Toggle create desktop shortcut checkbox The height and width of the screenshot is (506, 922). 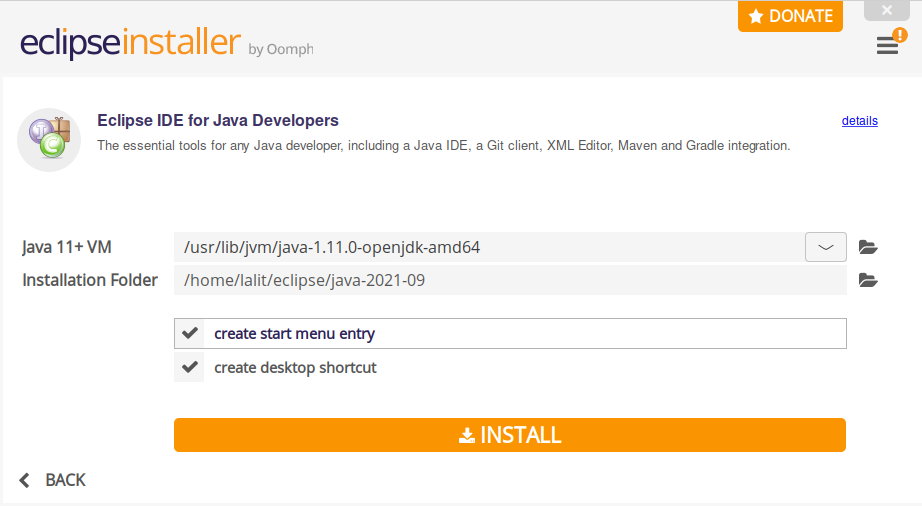coord(189,367)
